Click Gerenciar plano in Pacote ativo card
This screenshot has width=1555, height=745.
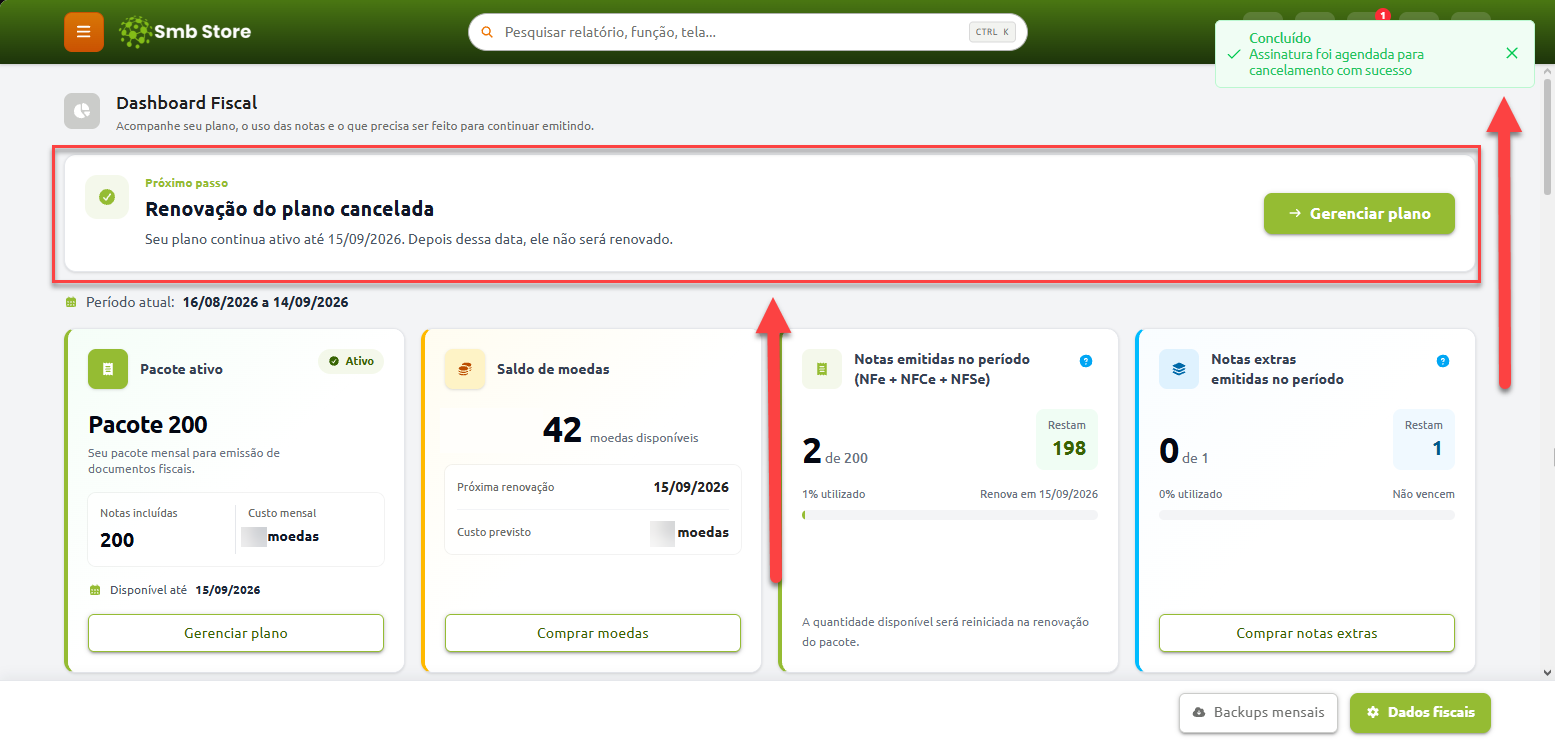click(x=236, y=633)
